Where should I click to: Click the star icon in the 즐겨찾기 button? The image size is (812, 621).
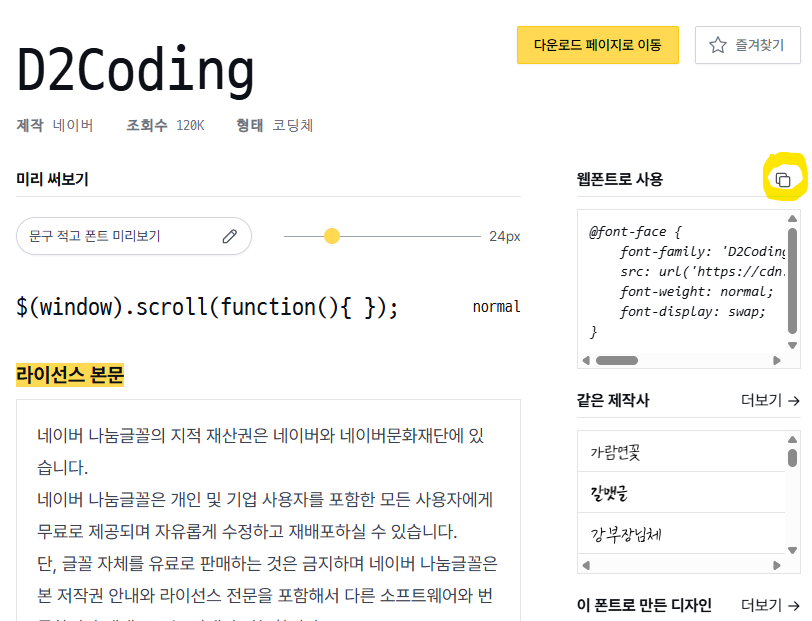point(718,45)
